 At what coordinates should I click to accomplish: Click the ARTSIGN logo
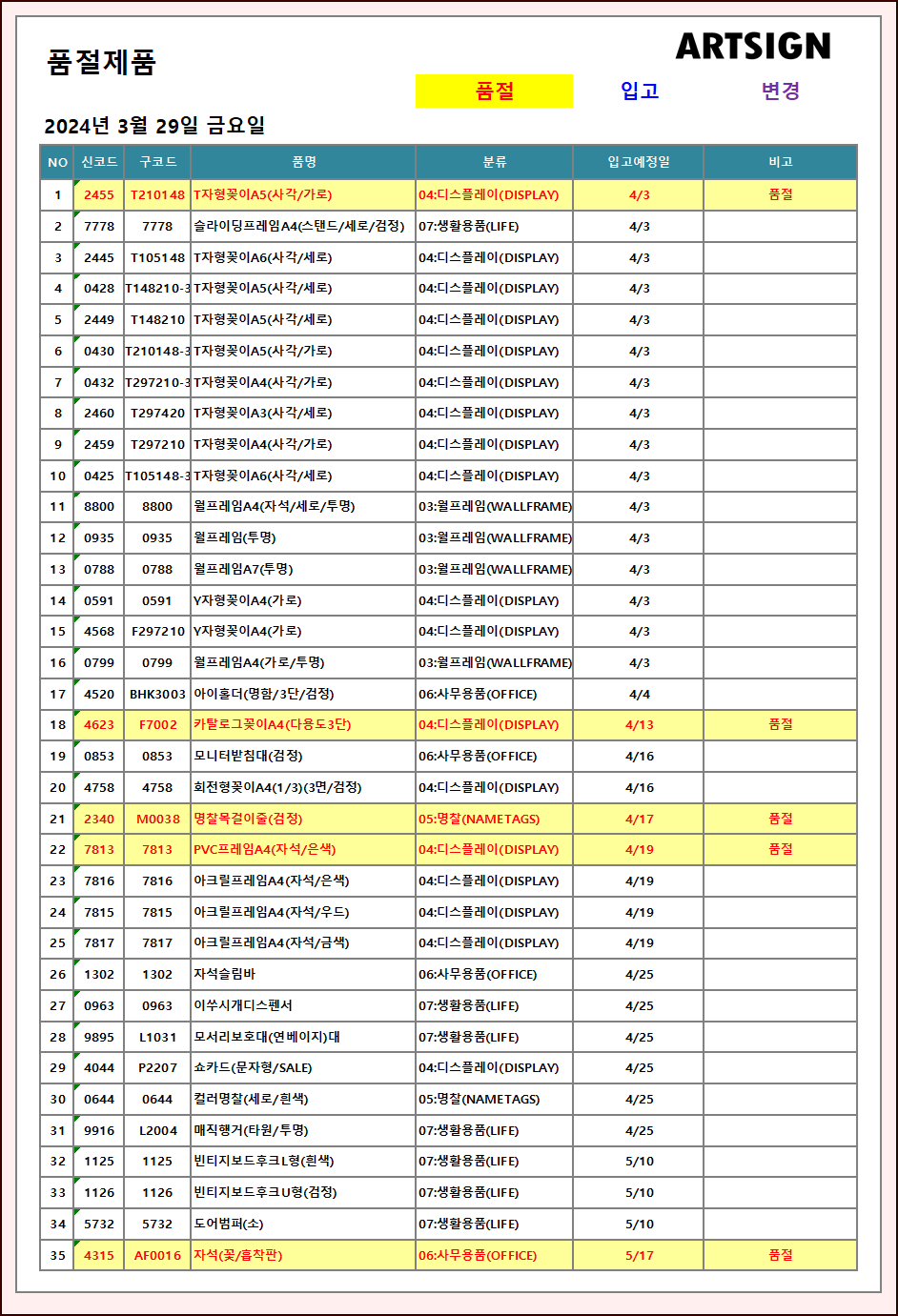point(753,46)
